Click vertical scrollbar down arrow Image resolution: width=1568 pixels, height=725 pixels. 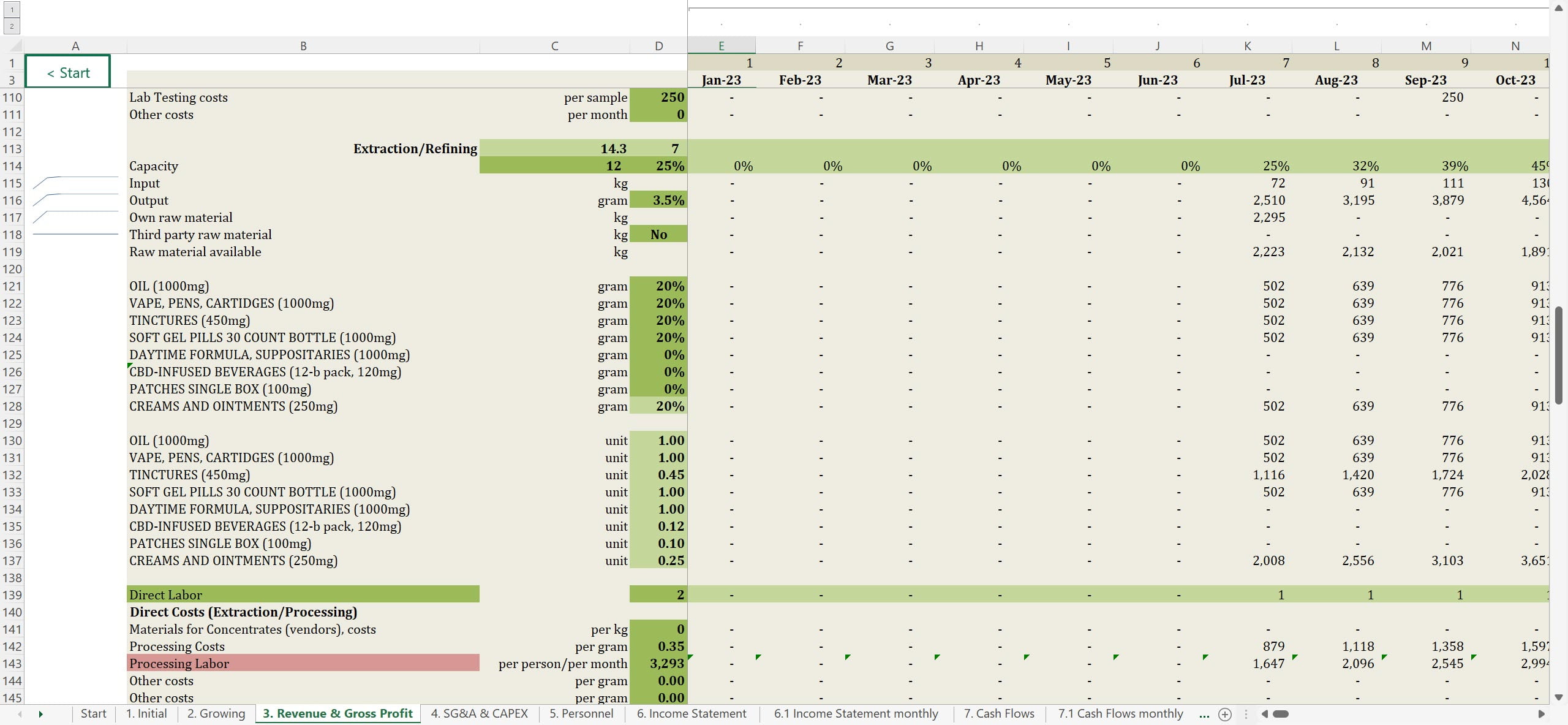tap(1559, 697)
